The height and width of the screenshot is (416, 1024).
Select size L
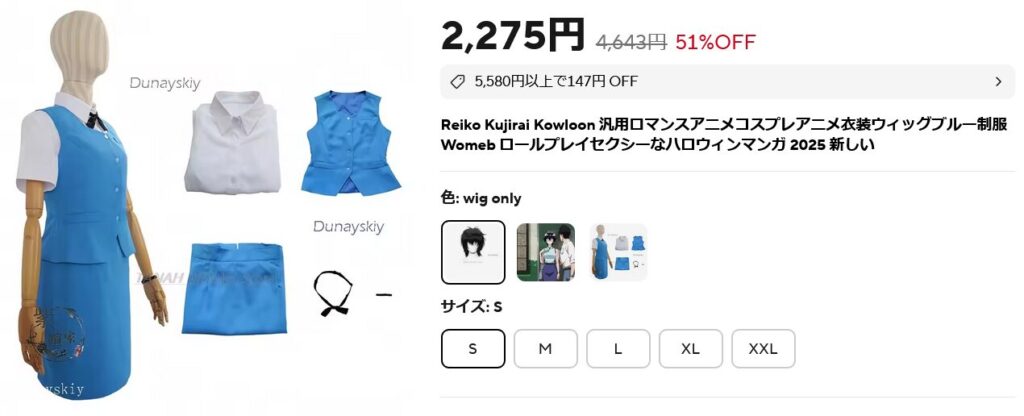point(618,349)
